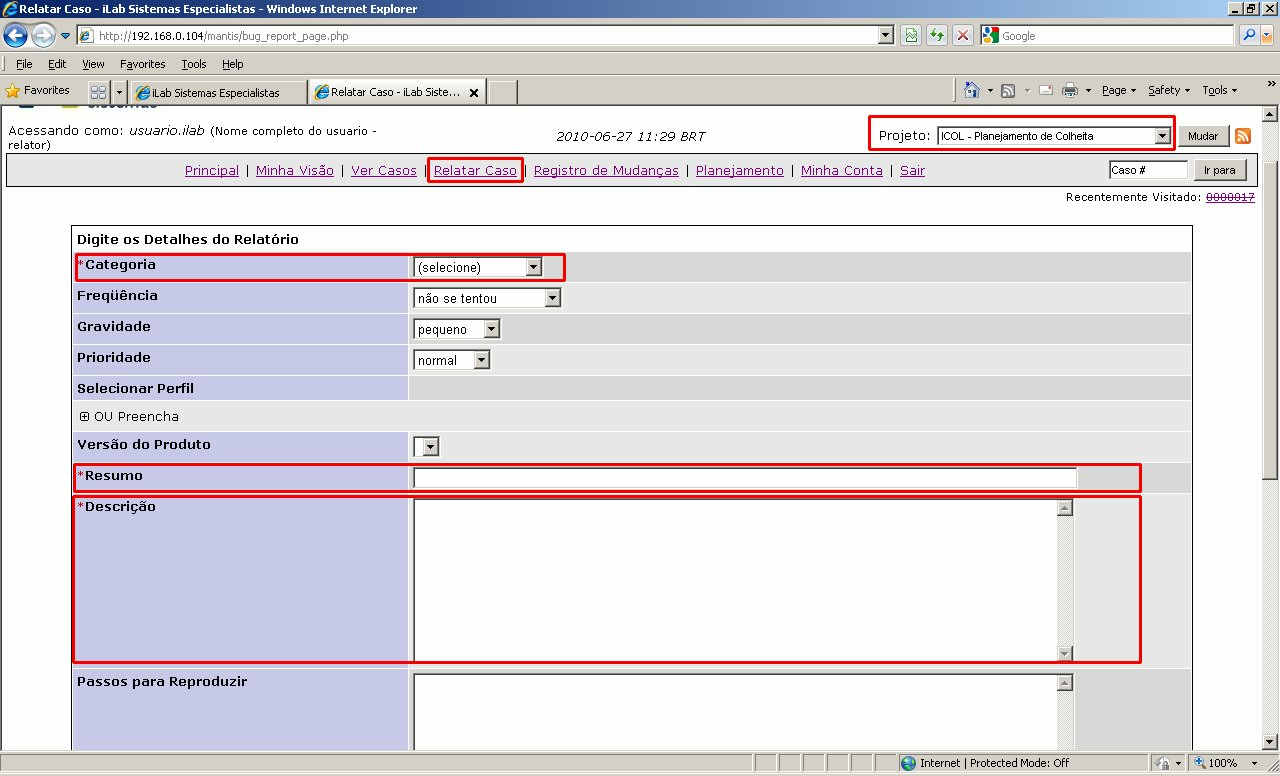Click the Refresh page icon
Viewport: 1280px width, 776px height.
coord(937,36)
